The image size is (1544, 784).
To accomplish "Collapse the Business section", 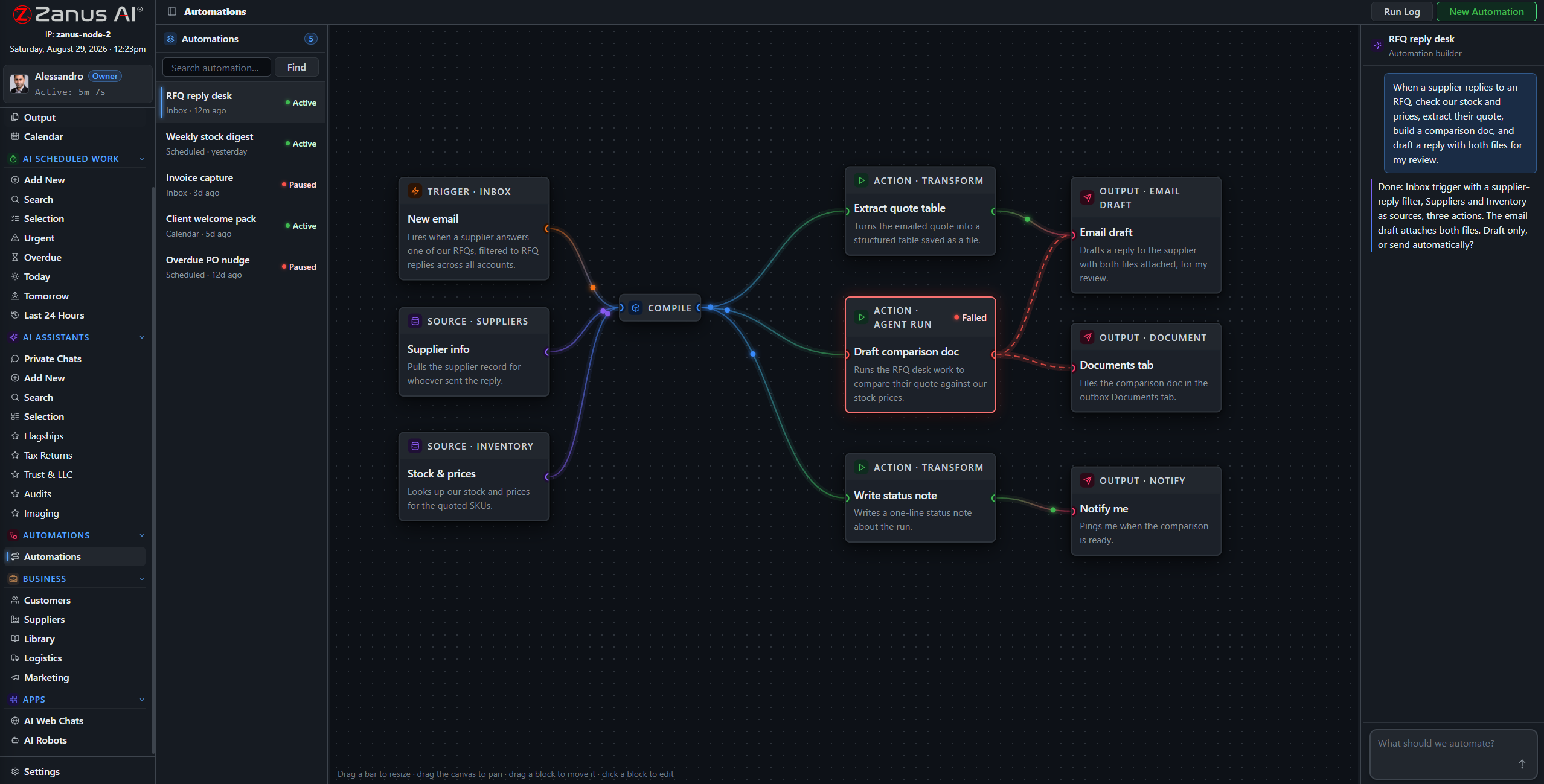I will 142,579.
